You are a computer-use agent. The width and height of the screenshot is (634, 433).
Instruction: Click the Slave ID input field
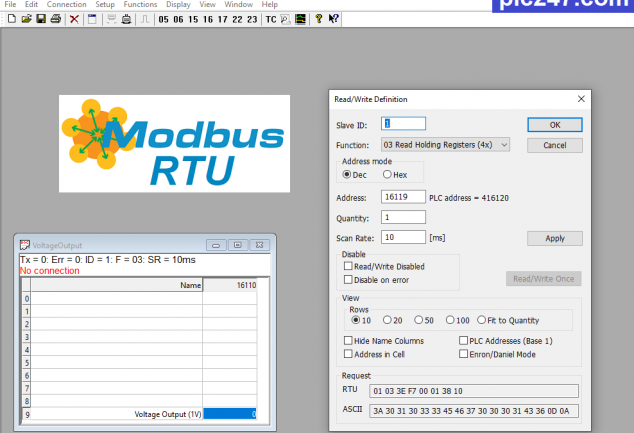[x=403, y=124]
